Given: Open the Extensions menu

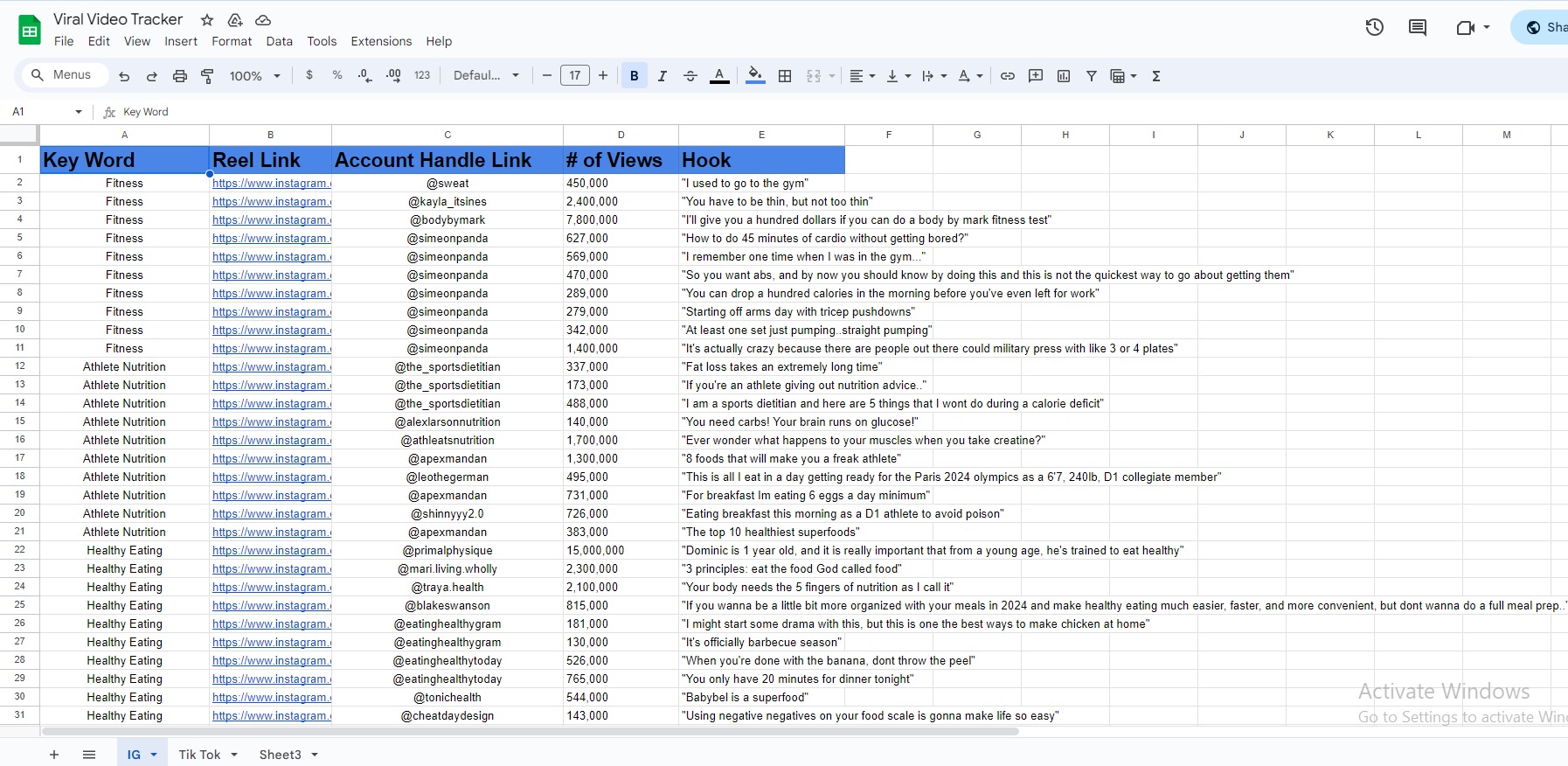Looking at the screenshot, I should coord(381,41).
